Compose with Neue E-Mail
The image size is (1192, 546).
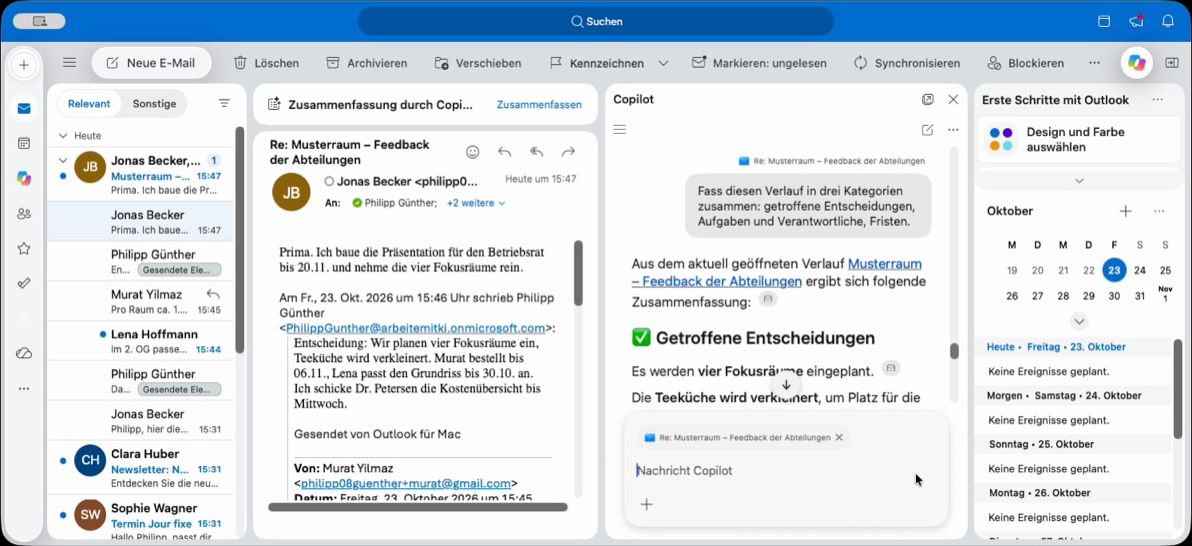coord(151,63)
